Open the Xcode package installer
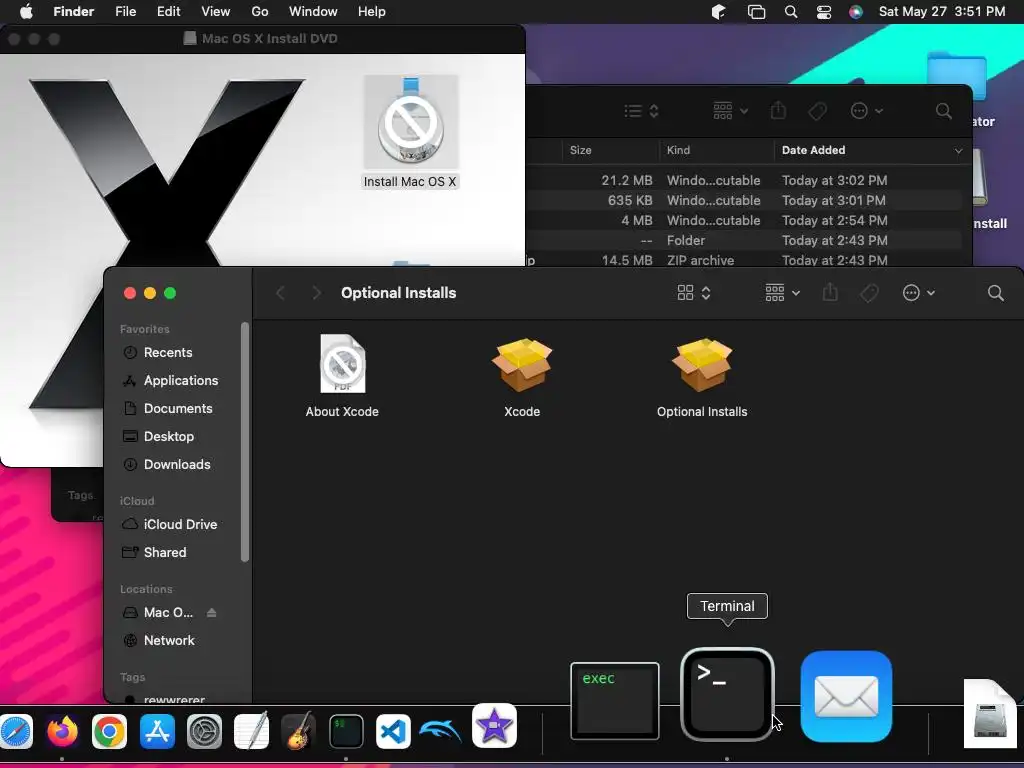 click(522, 366)
